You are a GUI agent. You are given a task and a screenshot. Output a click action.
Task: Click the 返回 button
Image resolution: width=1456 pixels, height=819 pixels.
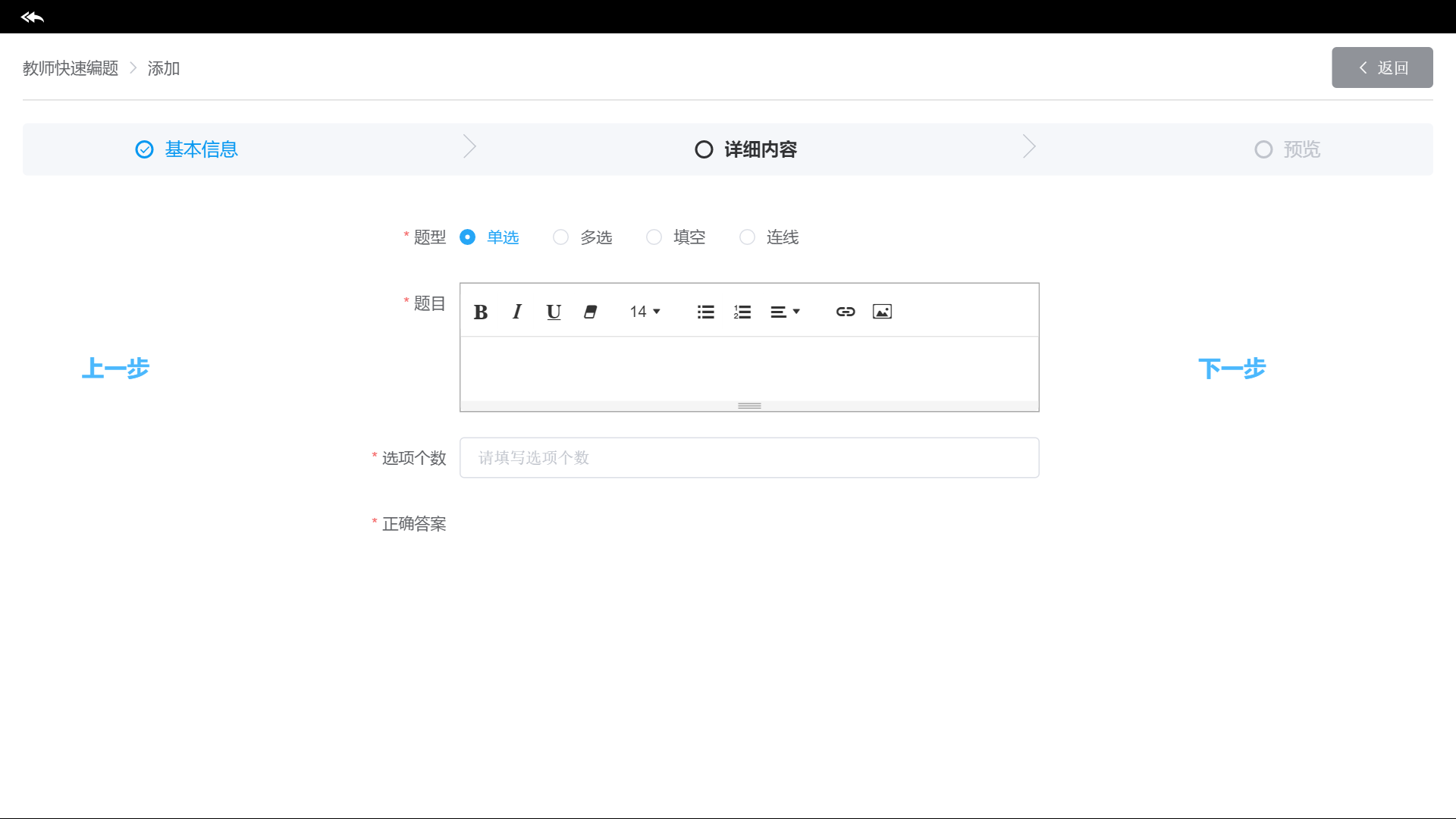[1382, 67]
